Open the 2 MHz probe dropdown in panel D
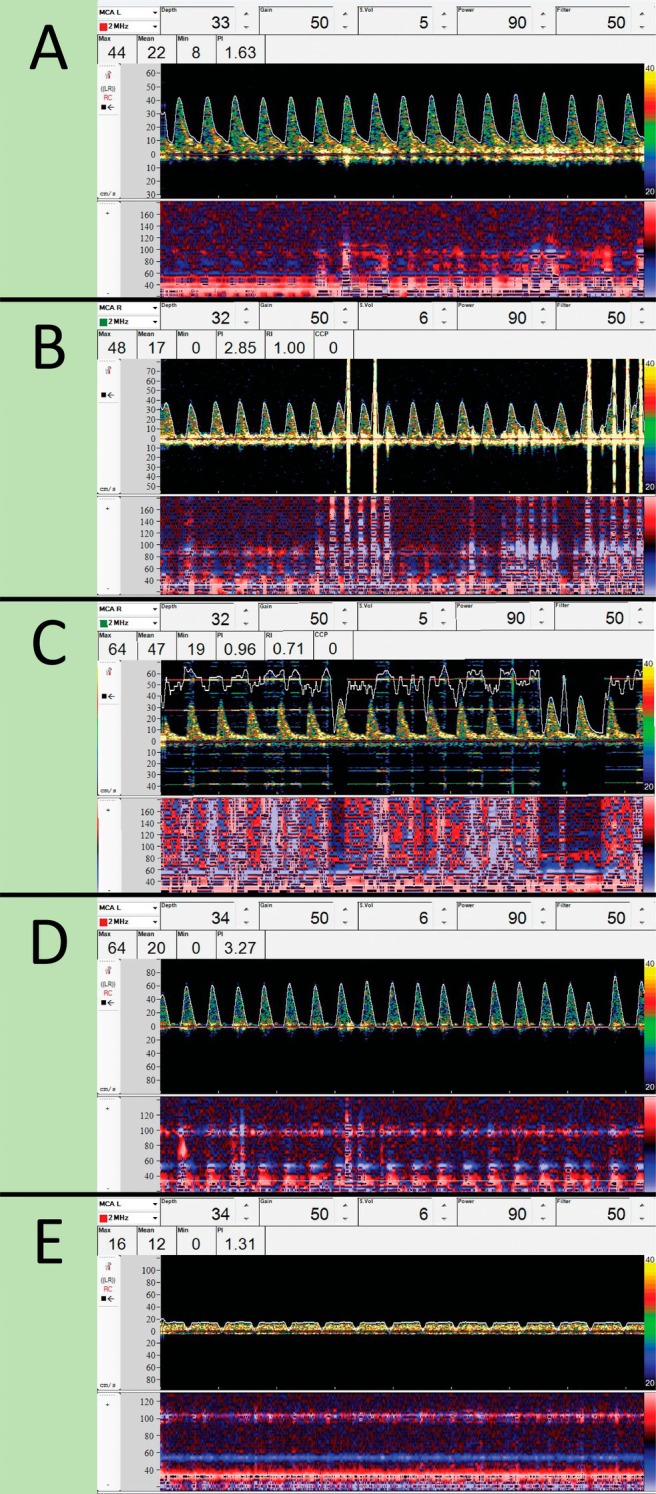 (x=153, y=922)
